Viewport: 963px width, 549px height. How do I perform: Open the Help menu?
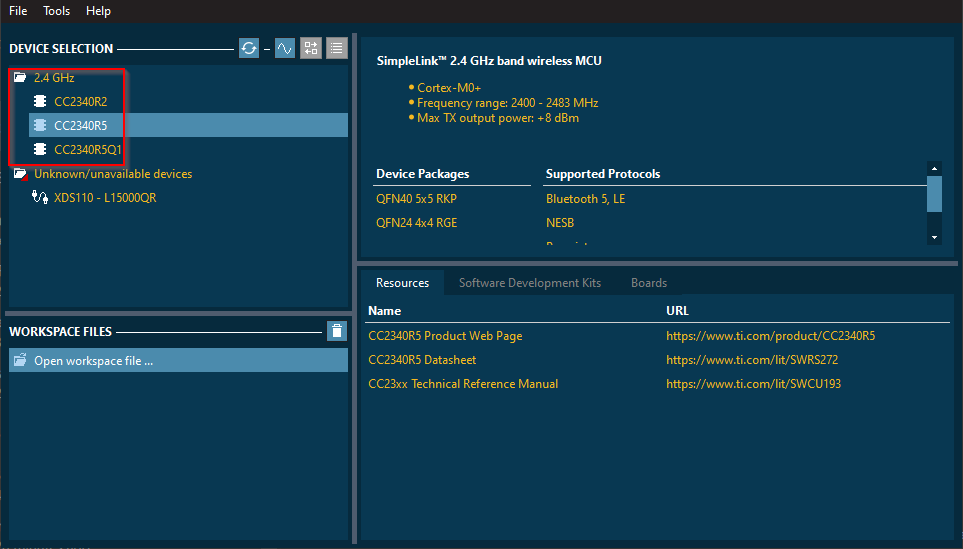[98, 11]
